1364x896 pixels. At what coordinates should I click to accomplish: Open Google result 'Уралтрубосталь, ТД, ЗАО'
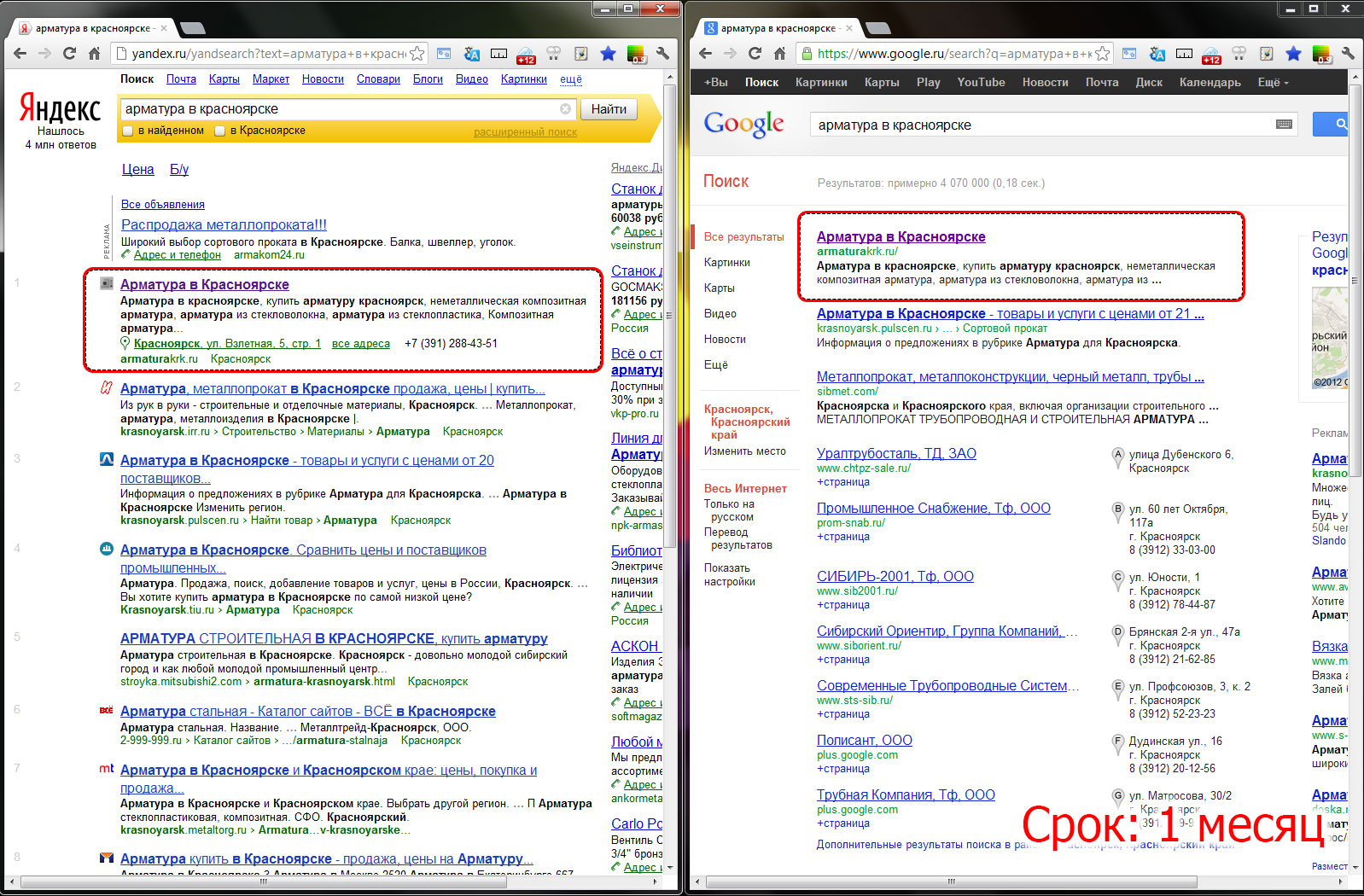pos(896,453)
